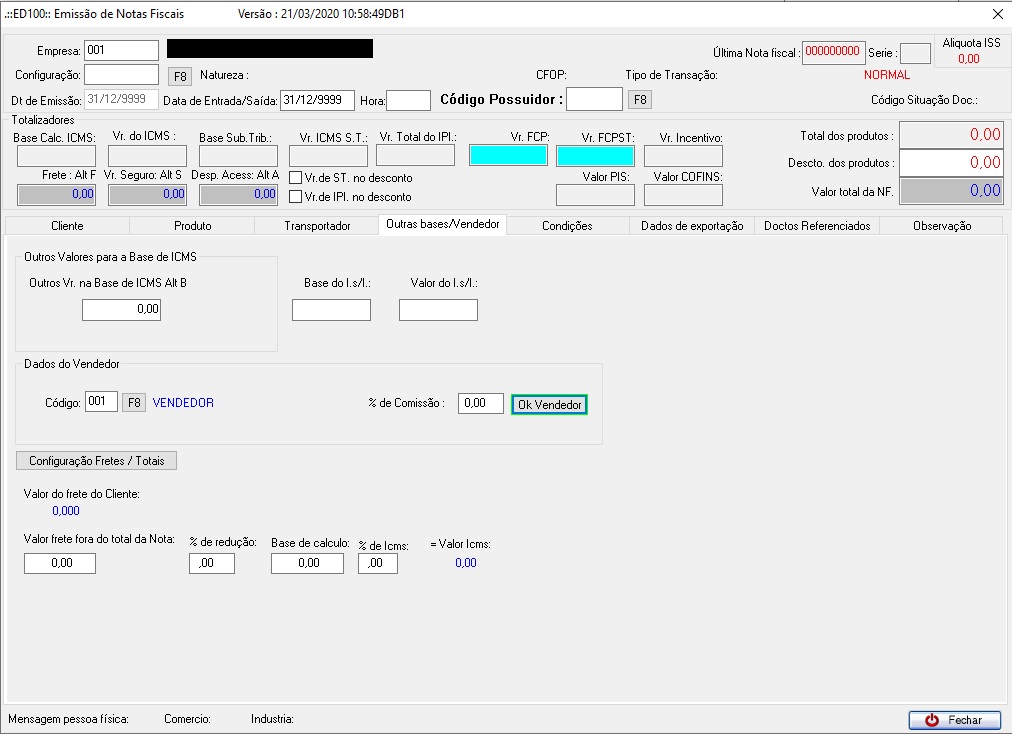
Task: Show the Doctos Referenciados tab
Action: (x=816, y=226)
